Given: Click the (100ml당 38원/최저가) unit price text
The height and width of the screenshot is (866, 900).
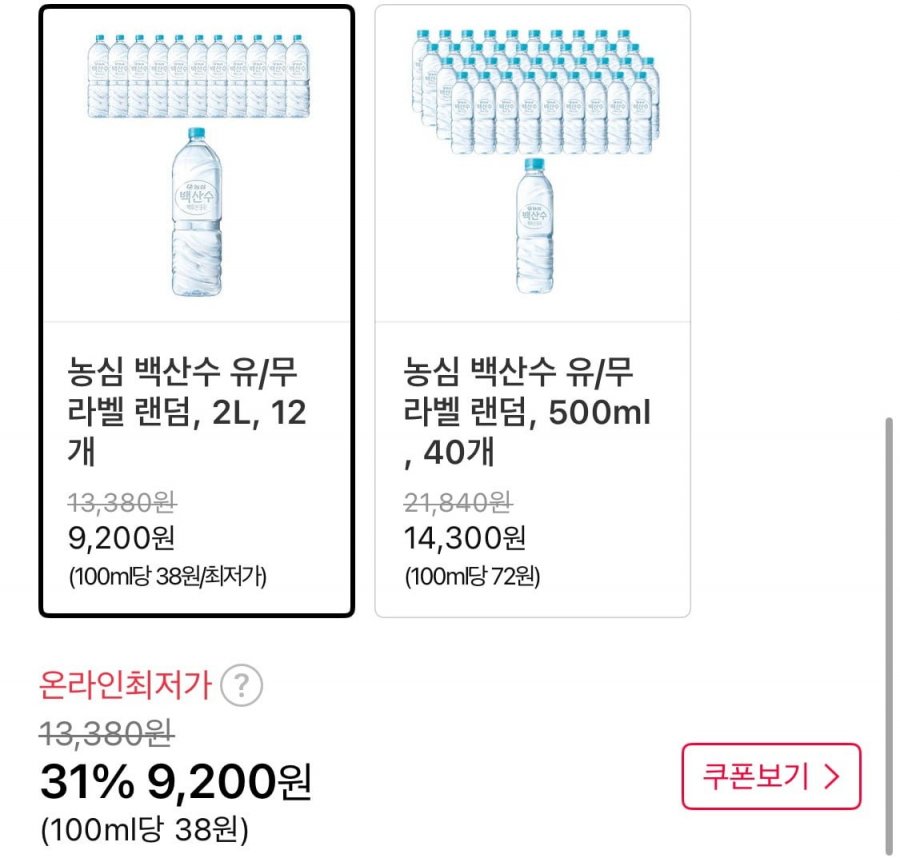Looking at the screenshot, I should click(167, 577).
